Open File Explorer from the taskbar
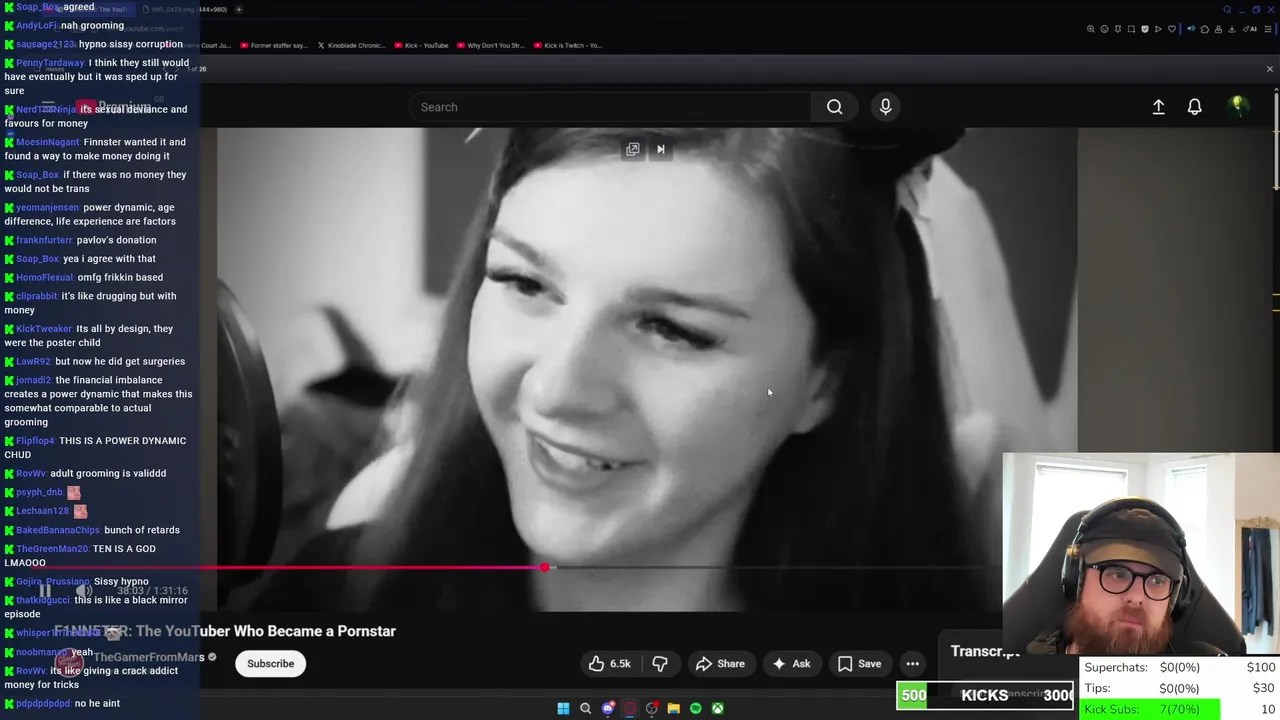 (x=673, y=708)
